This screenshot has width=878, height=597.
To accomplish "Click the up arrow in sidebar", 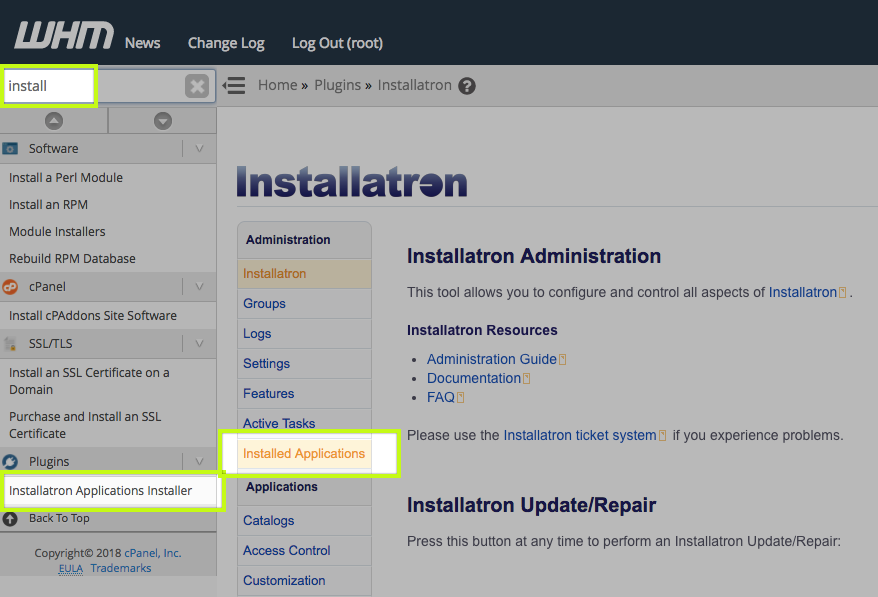I will 54,120.
